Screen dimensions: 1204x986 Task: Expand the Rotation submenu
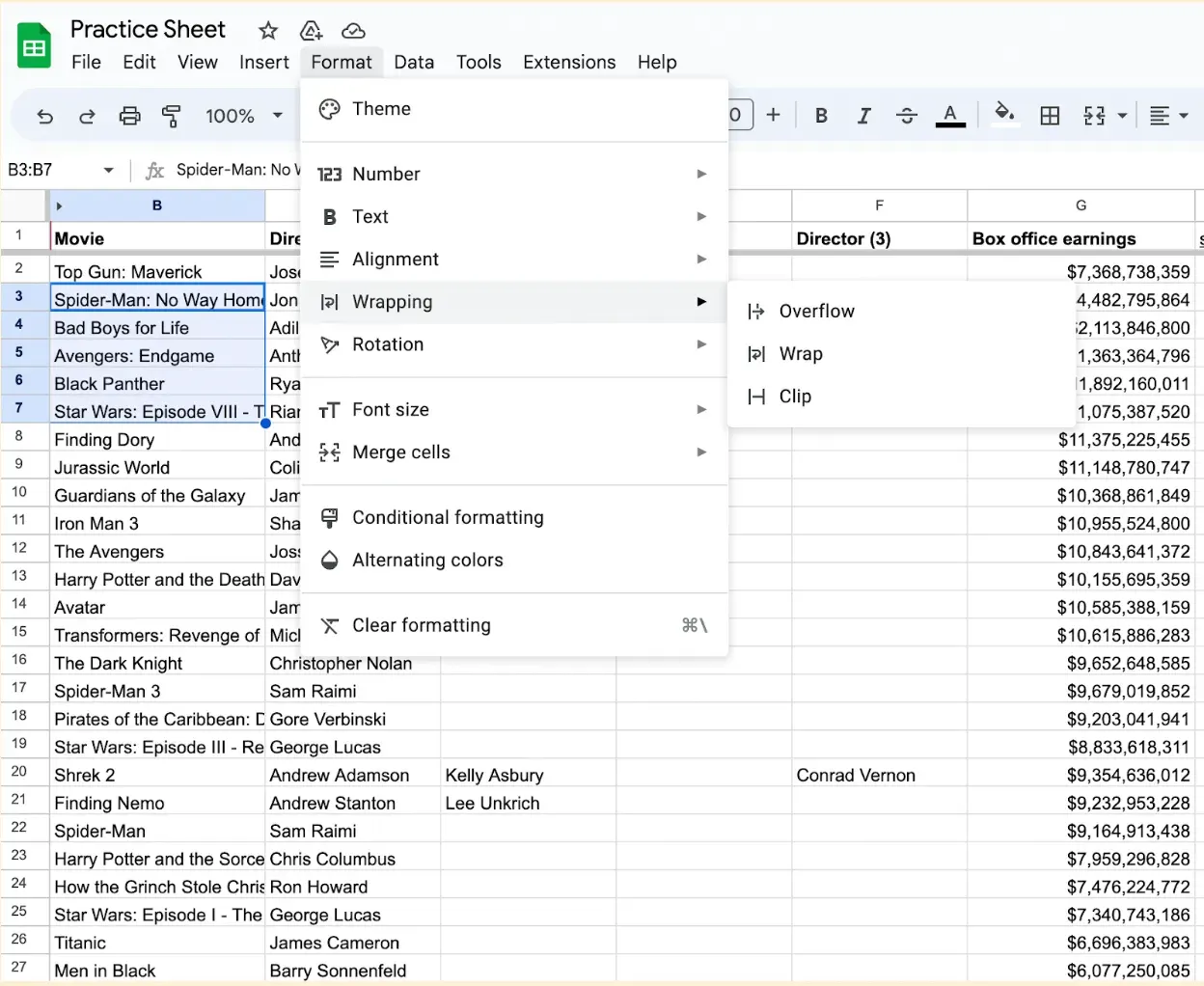(514, 344)
